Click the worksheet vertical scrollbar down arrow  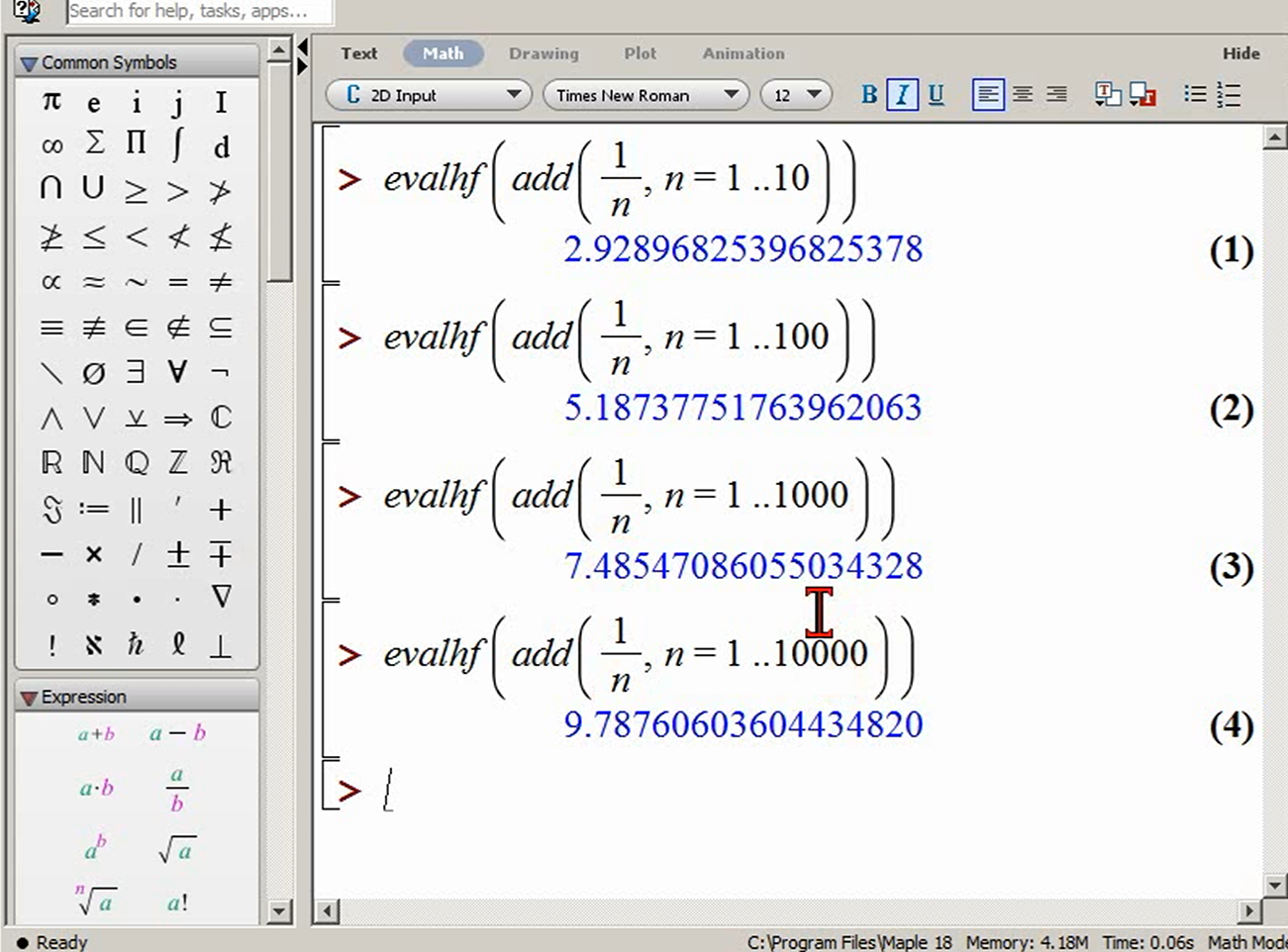pyautogui.click(x=1275, y=884)
